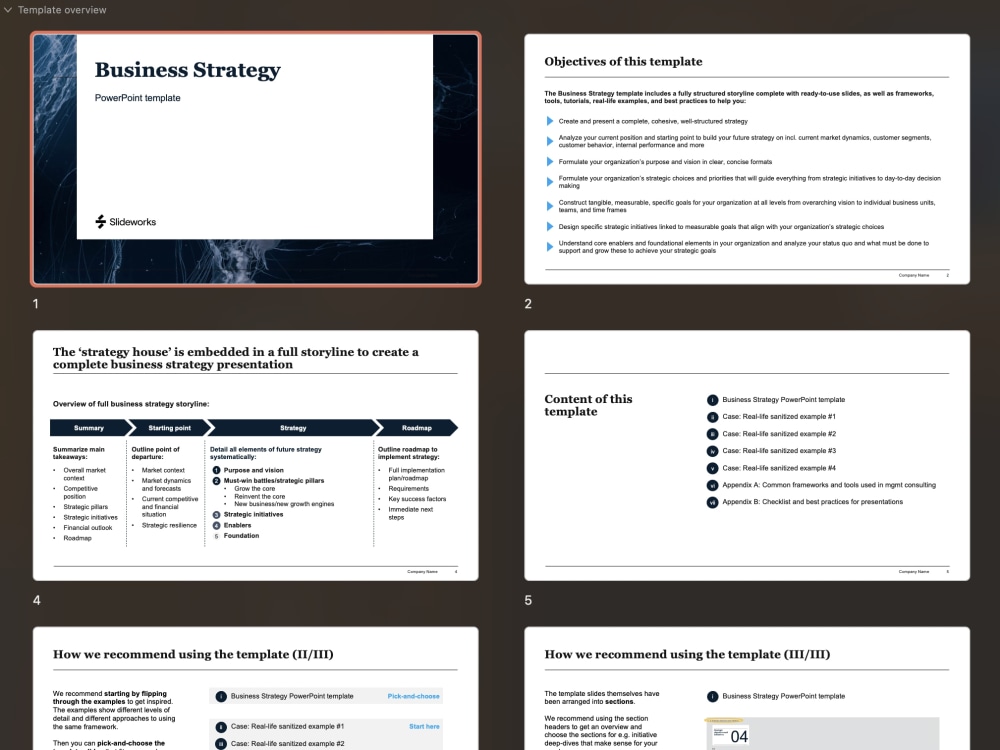The width and height of the screenshot is (1000, 750).
Task: Click the v circle beside Real-life sanitized example #4
Action: pyautogui.click(x=712, y=467)
